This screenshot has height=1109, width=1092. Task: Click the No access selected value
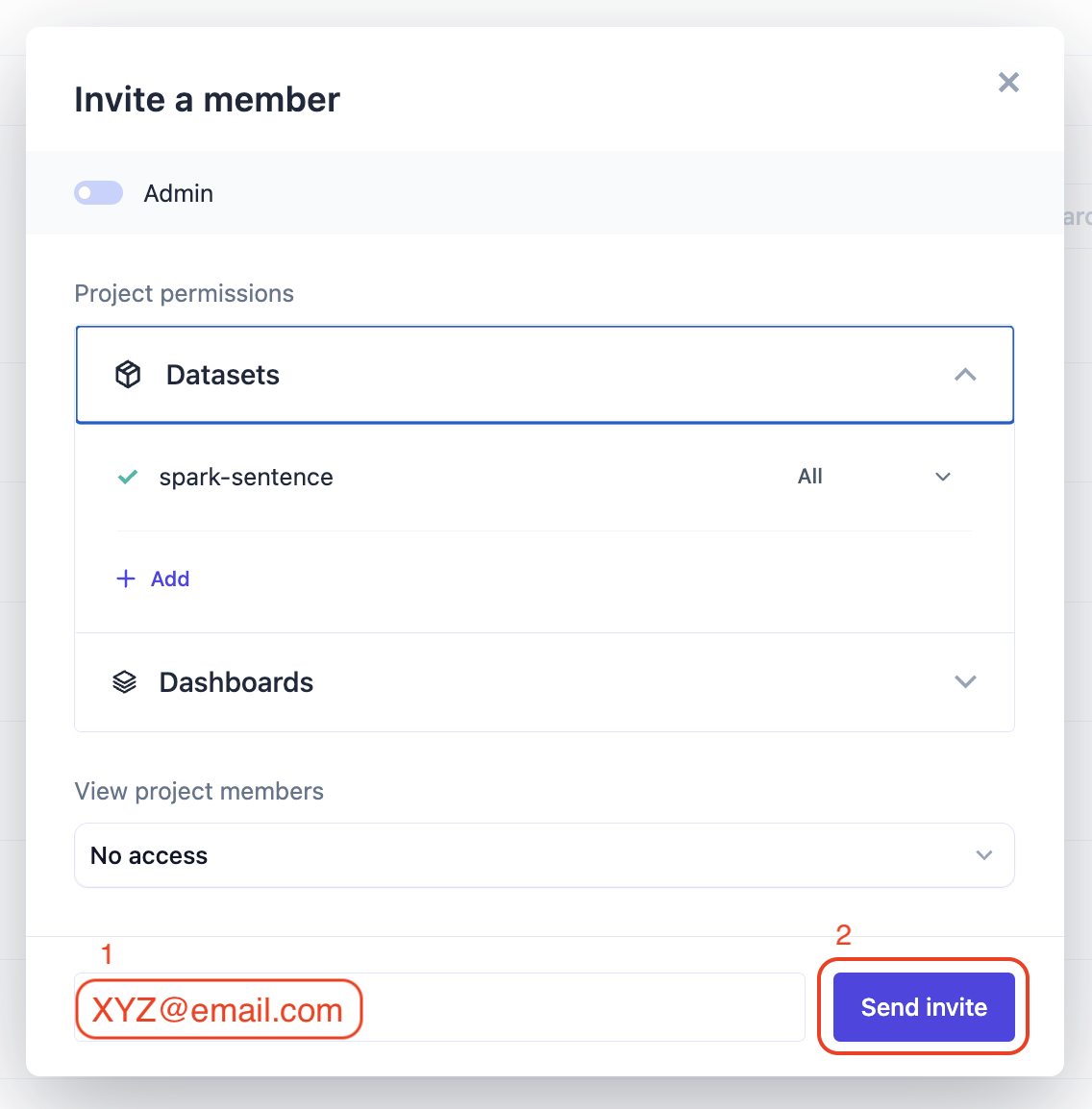click(x=149, y=855)
